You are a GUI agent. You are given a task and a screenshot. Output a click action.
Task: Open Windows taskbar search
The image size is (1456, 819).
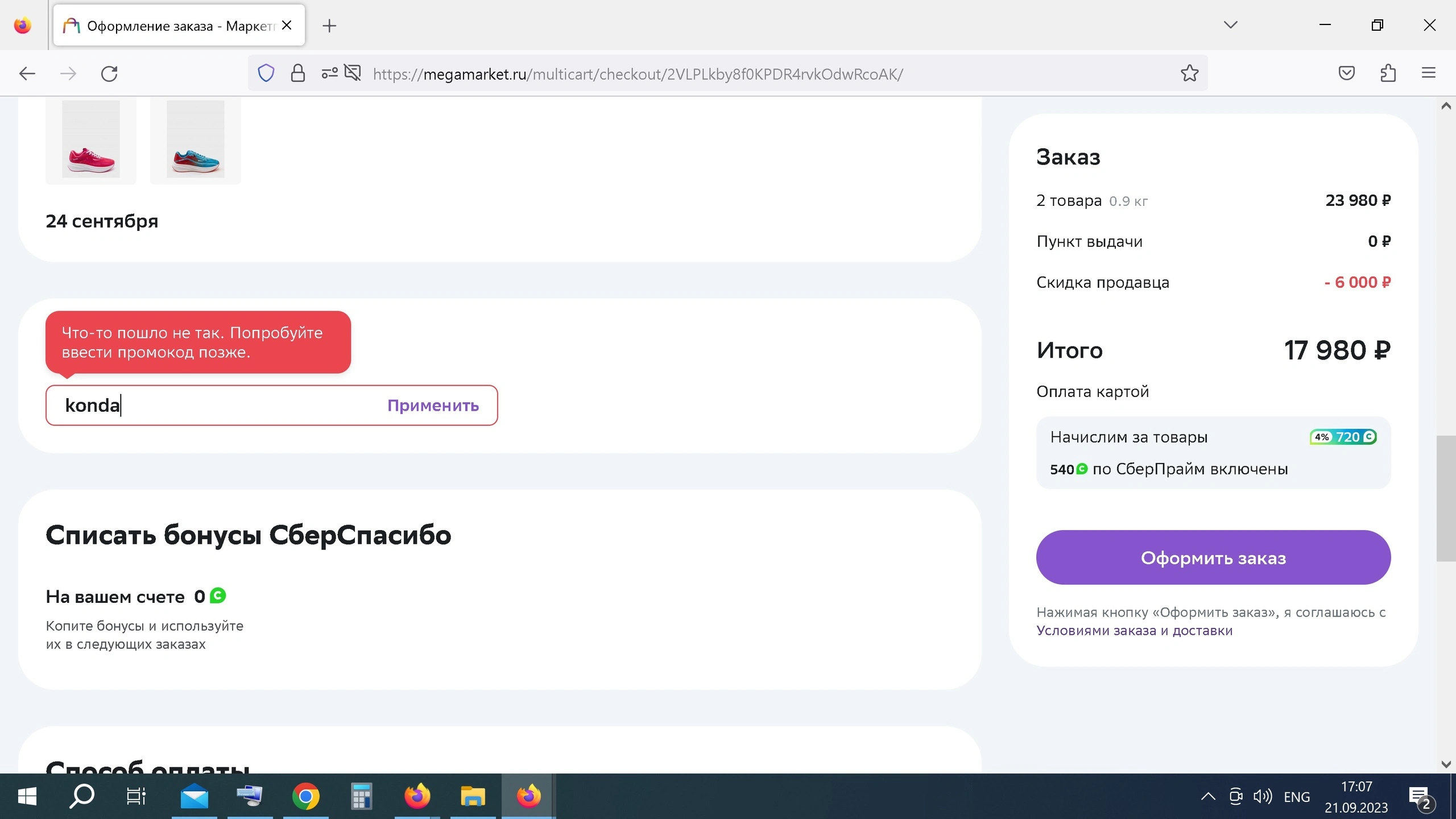pyautogui.click(x=82, y=796)
